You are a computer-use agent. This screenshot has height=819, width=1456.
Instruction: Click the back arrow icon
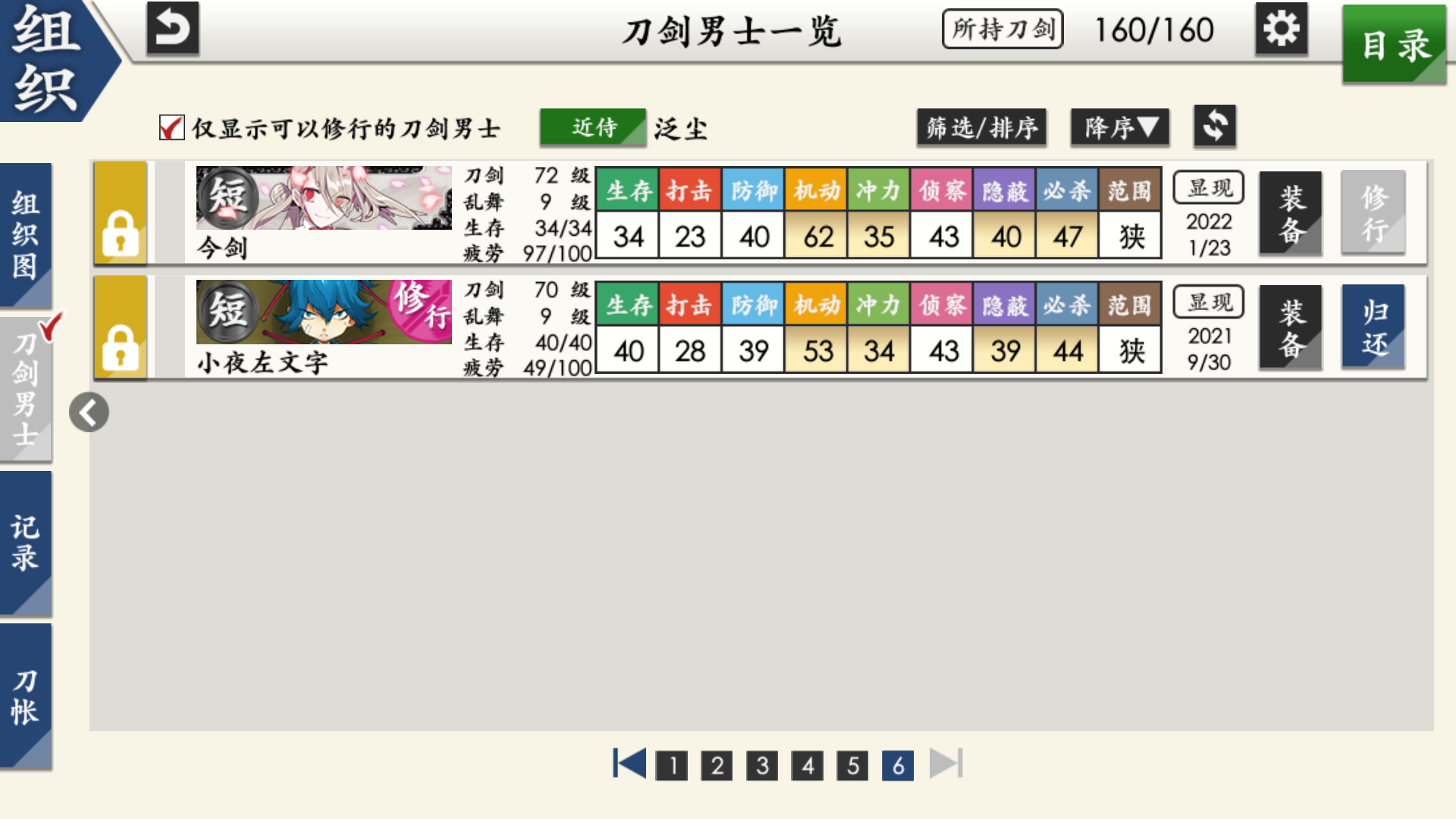pyautogui.click(x=171, y=29)
